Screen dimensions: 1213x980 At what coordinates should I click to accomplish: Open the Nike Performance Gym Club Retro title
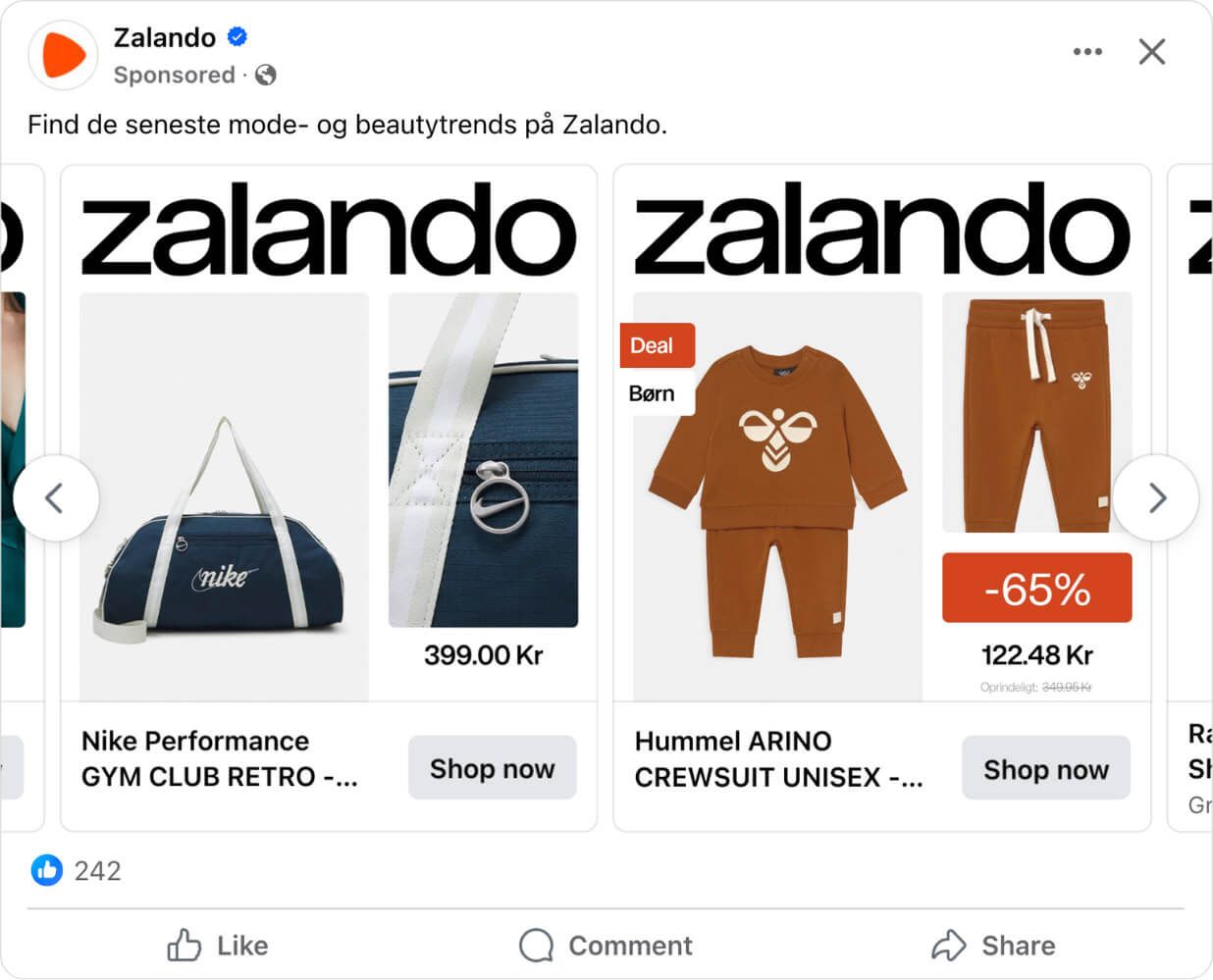point(220,758)
